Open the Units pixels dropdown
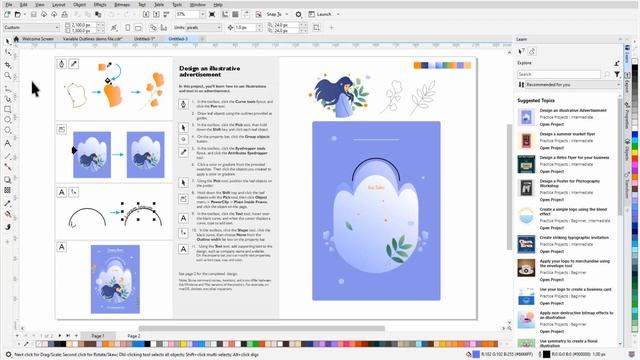Screen dimensions: 640x360 click(x=203, y=28)
